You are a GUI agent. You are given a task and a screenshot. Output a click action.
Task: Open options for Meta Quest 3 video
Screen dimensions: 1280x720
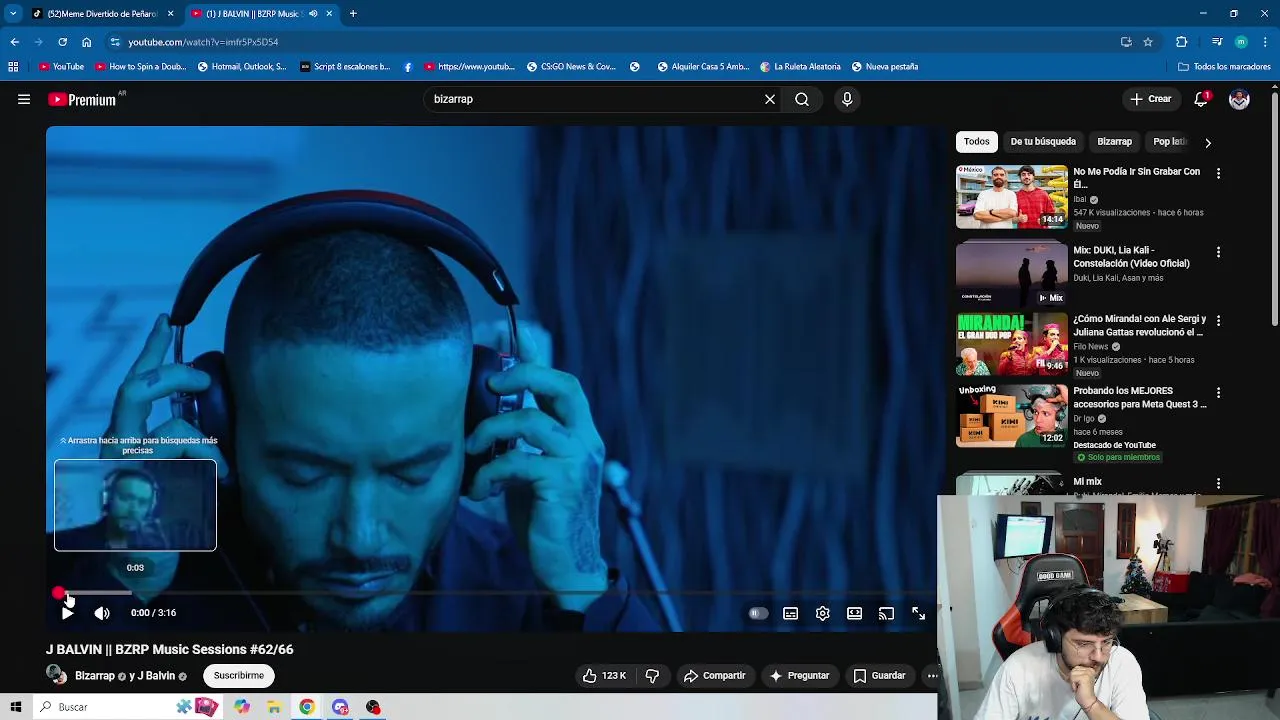pyautogui.click(x=1218, y=392)
